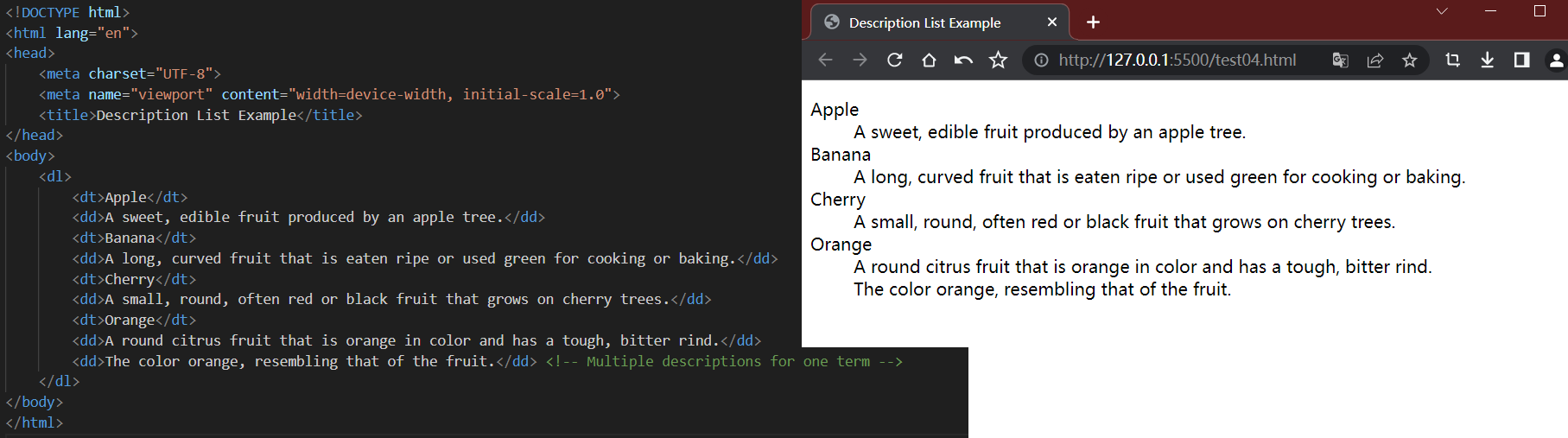Click the <title> code line in editor
1568x438 pixels.
click(200, 115)
